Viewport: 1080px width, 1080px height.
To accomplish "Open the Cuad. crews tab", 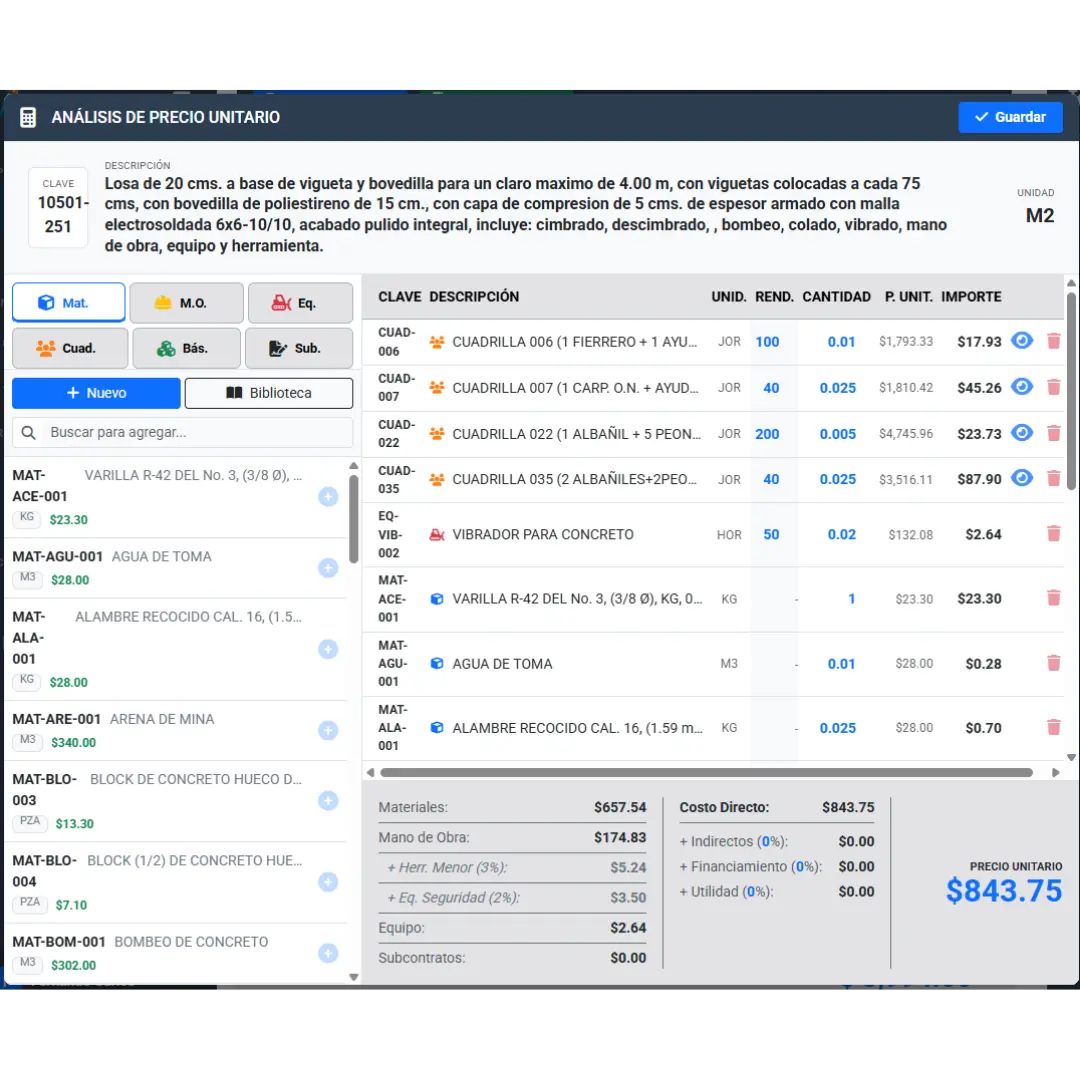I will (x=70, y=348).
